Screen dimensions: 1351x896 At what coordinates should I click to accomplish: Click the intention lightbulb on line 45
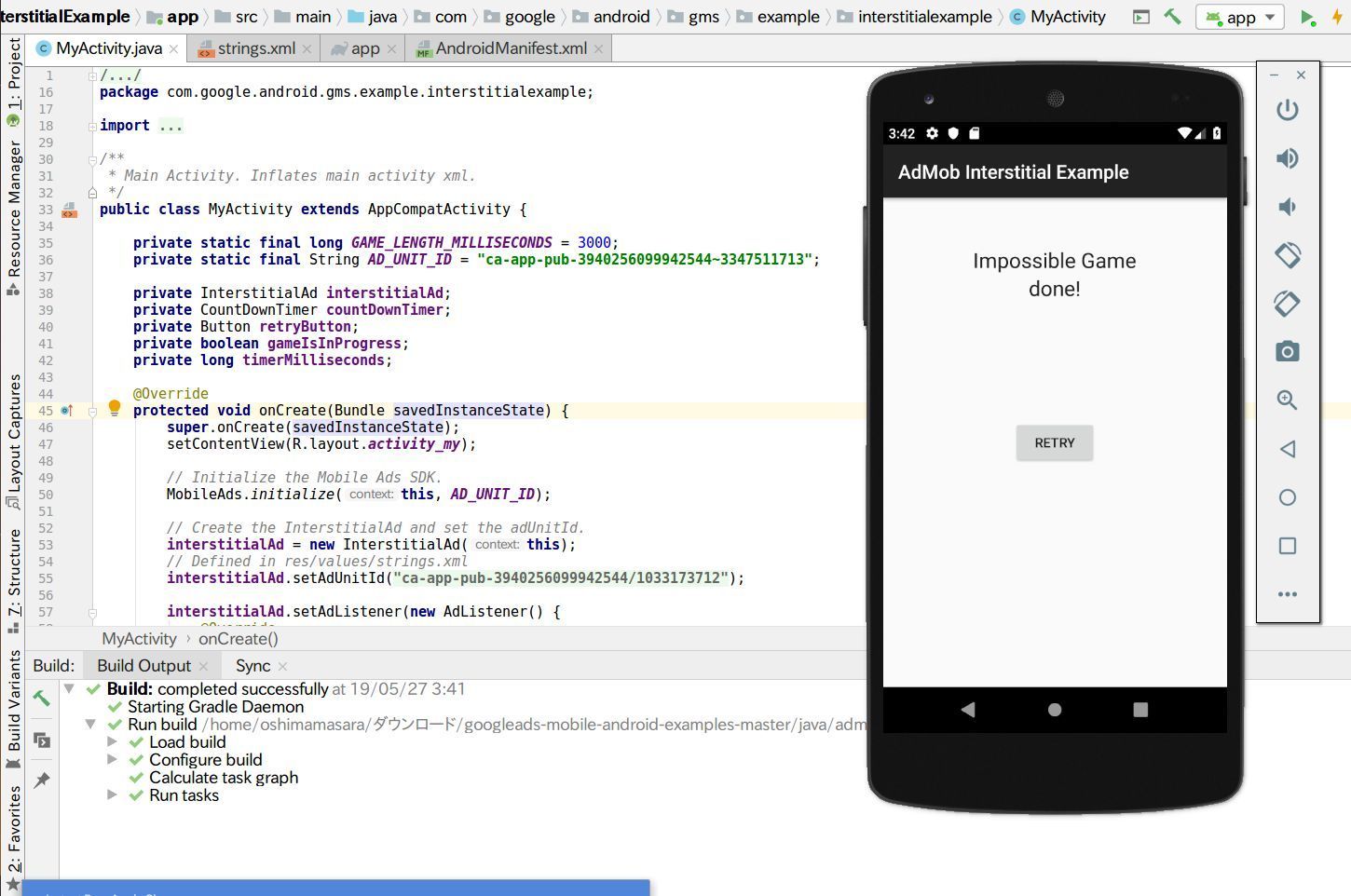(x=115, y=408)
